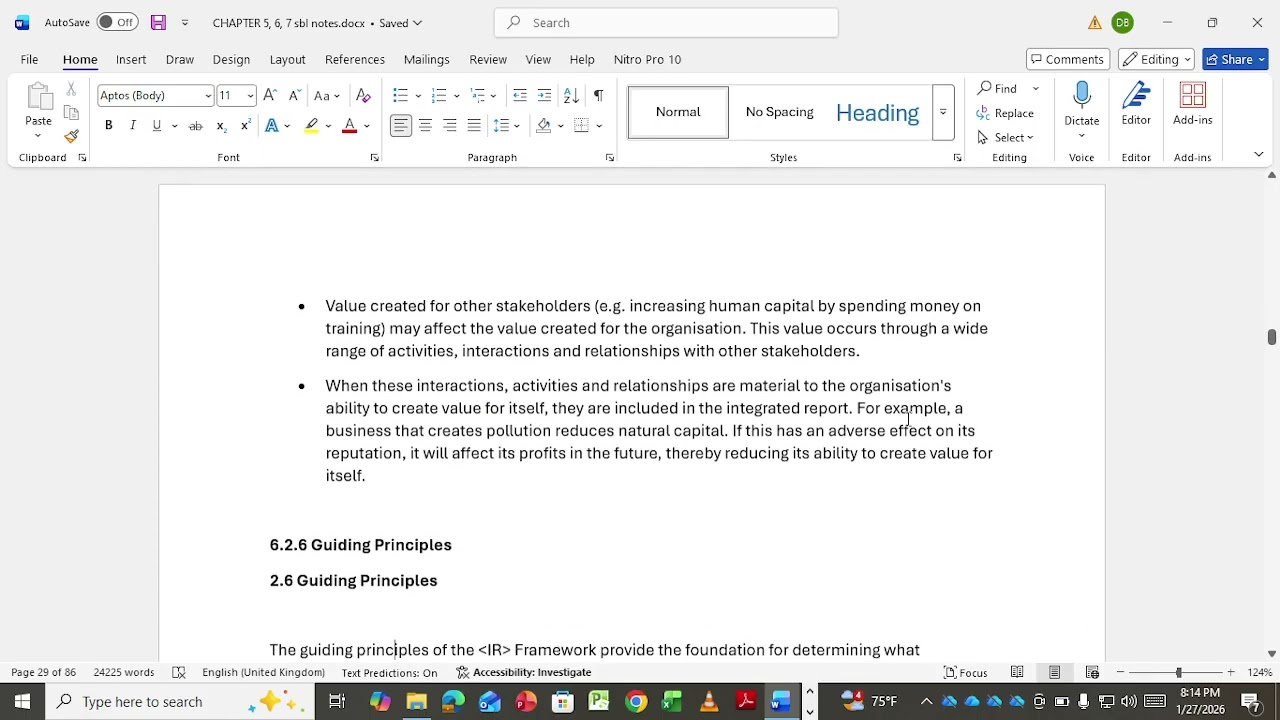The width and height of the screenshot is (1280, 720).
Task: Open Accessibility: Investigate in status bar
Action: (x=524, y=673)
